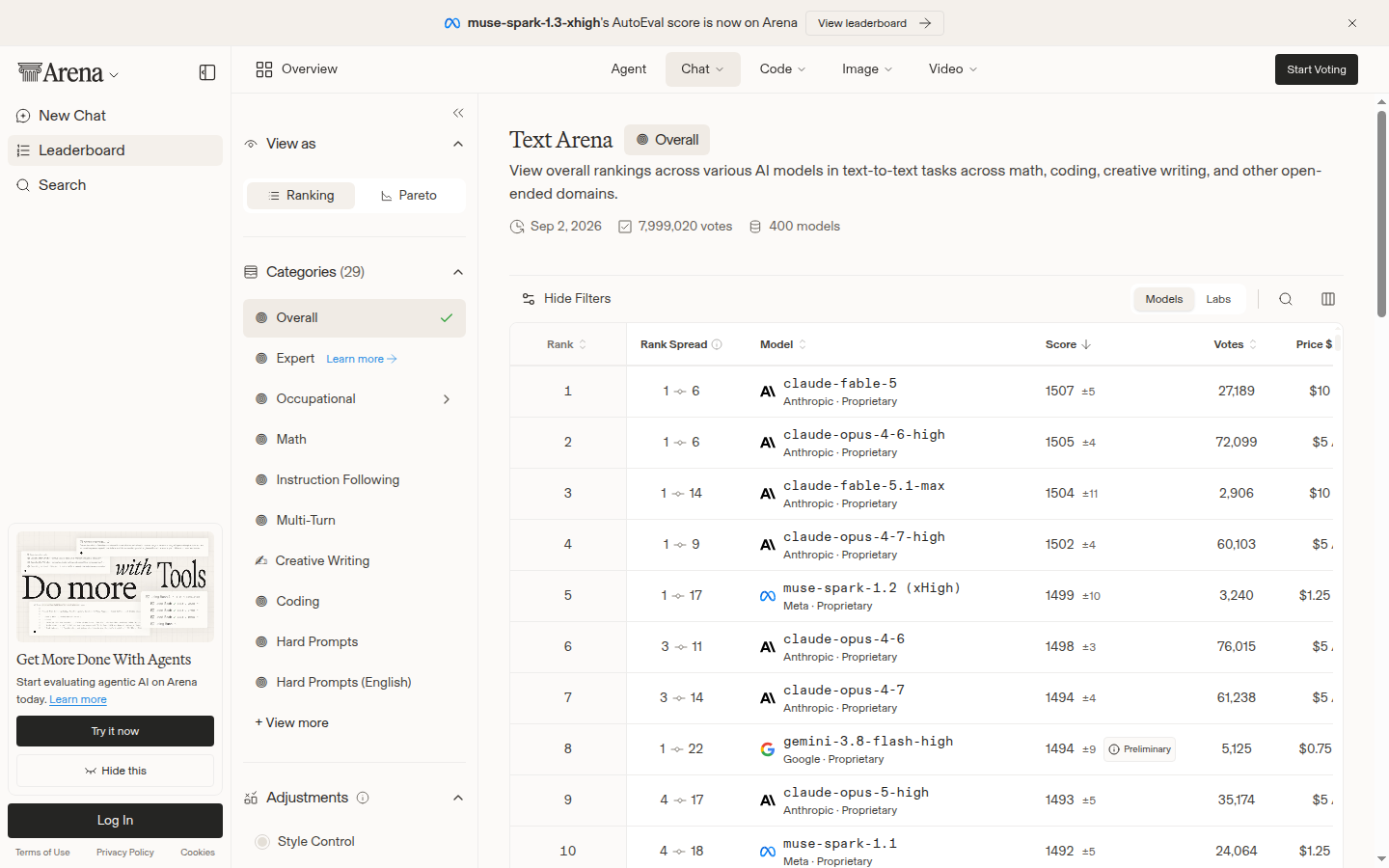Open the Code dropdown menu

[x=782, y=69]
